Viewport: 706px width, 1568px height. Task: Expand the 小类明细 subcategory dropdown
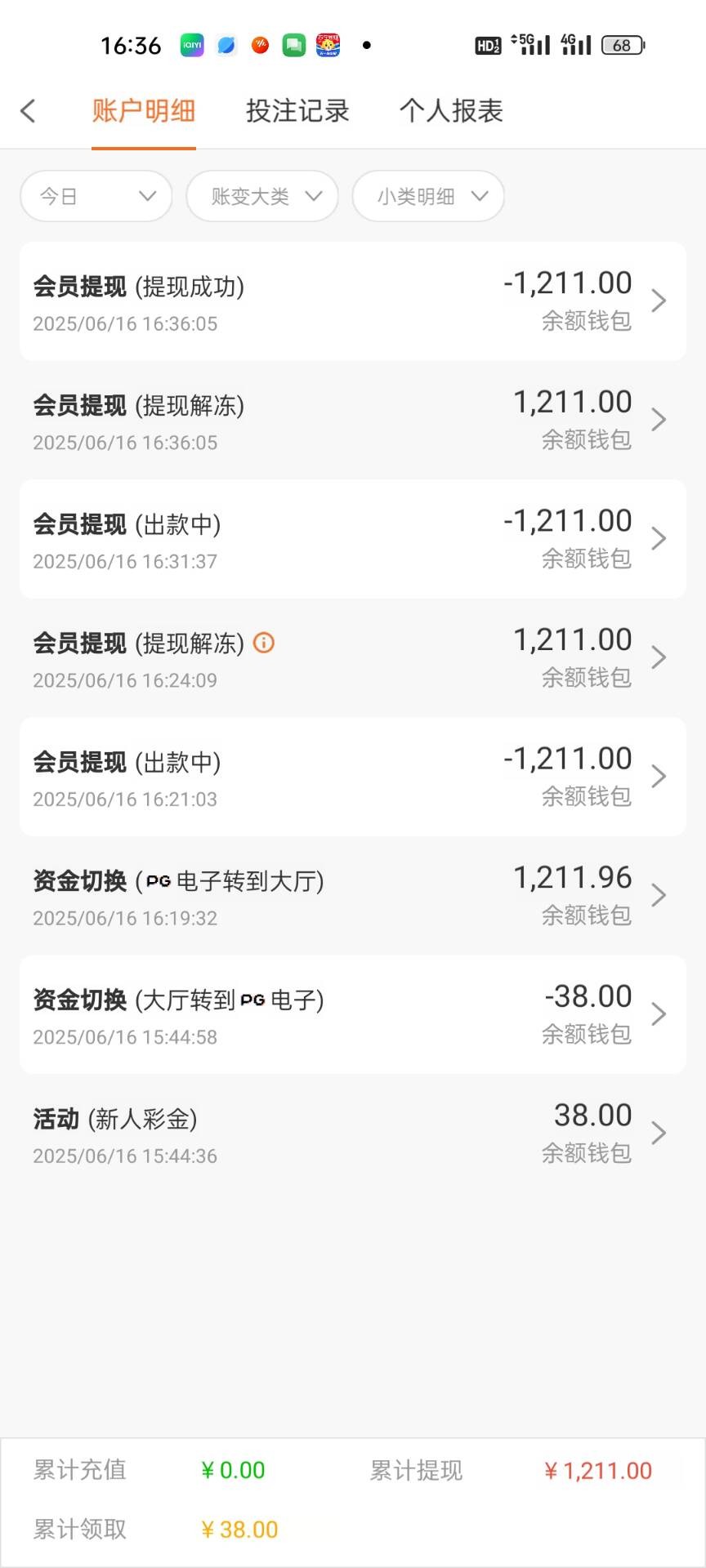click(x=428, y=196)
